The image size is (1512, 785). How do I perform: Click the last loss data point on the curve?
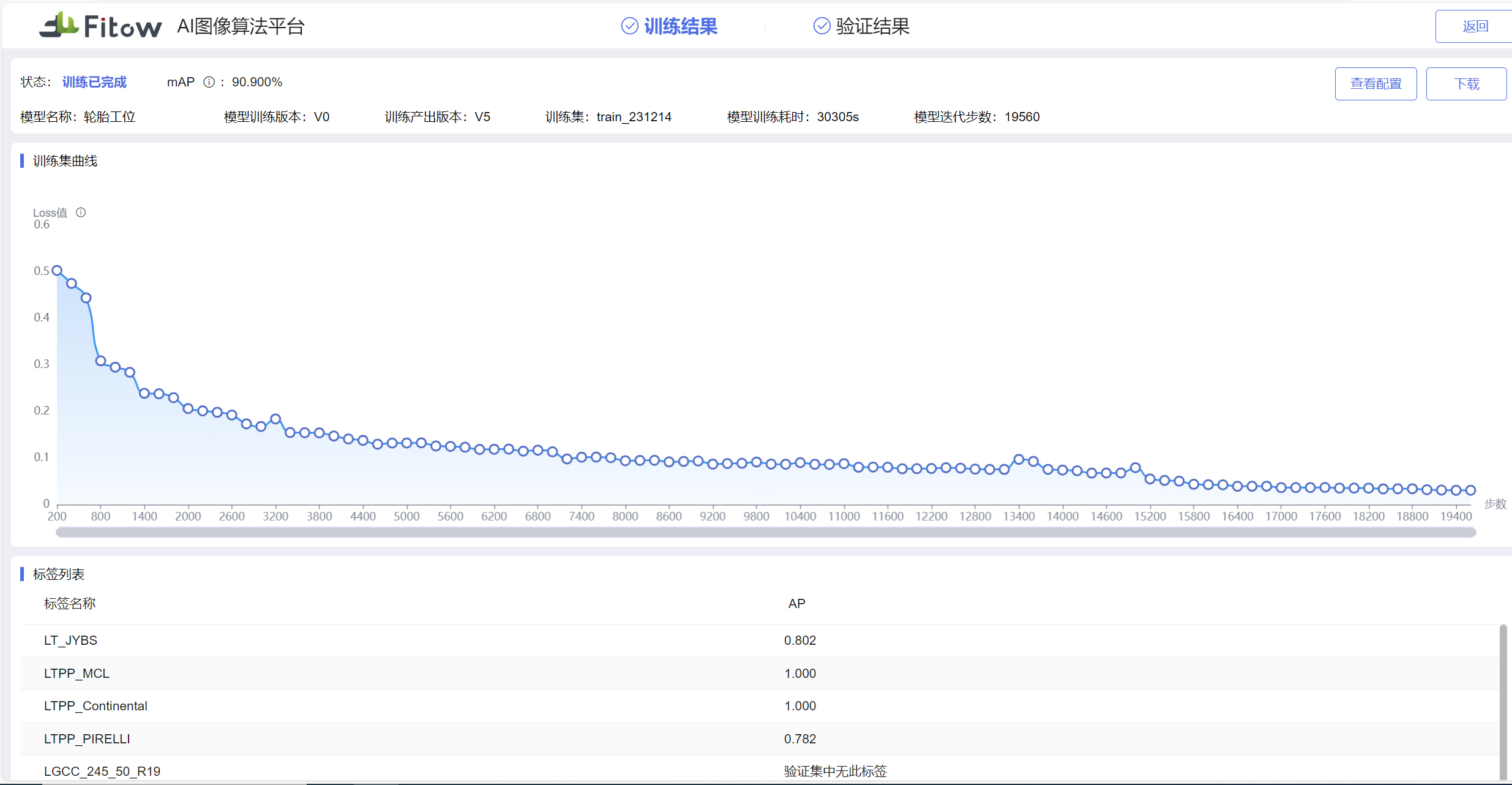1470,490
